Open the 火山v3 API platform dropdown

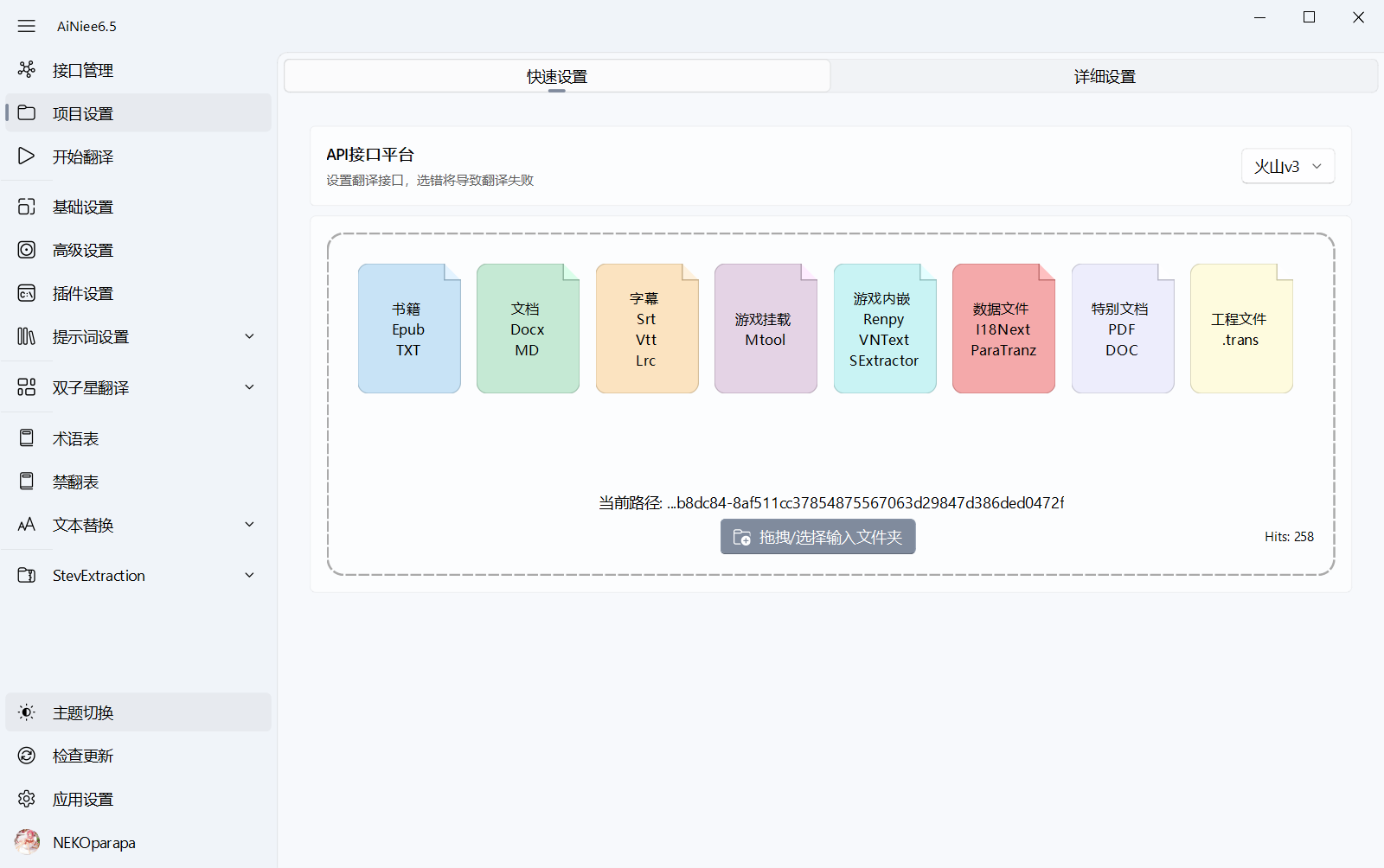point(1288,166)
